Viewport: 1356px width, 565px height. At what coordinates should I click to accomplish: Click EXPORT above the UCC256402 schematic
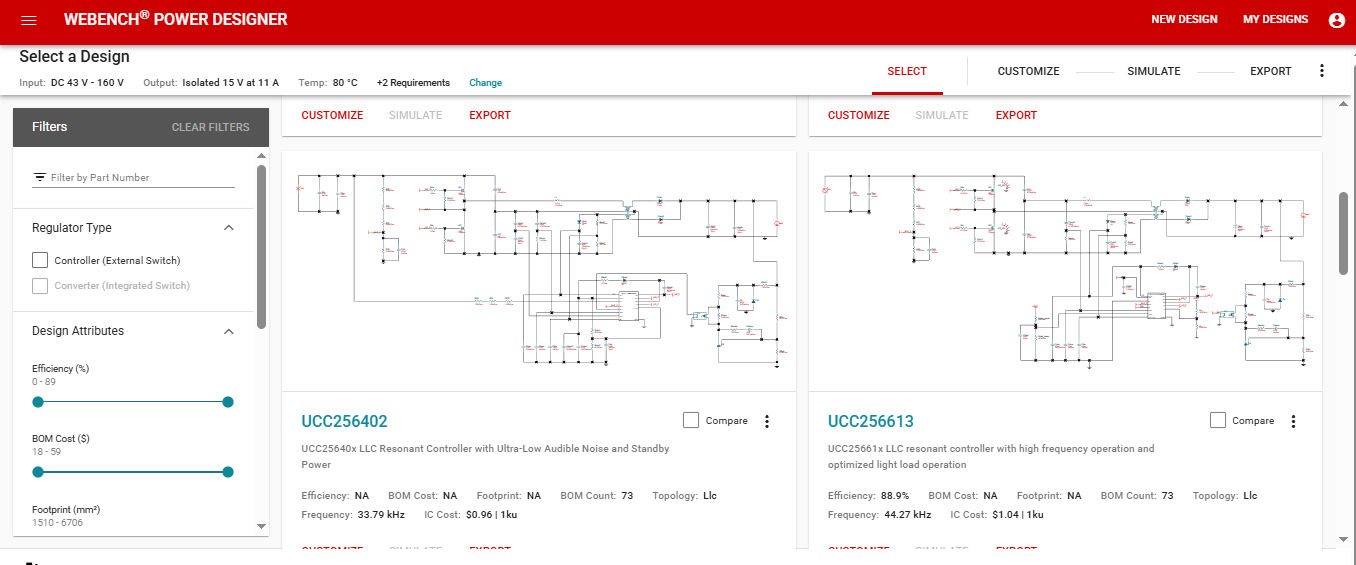(x=490, y=115)
